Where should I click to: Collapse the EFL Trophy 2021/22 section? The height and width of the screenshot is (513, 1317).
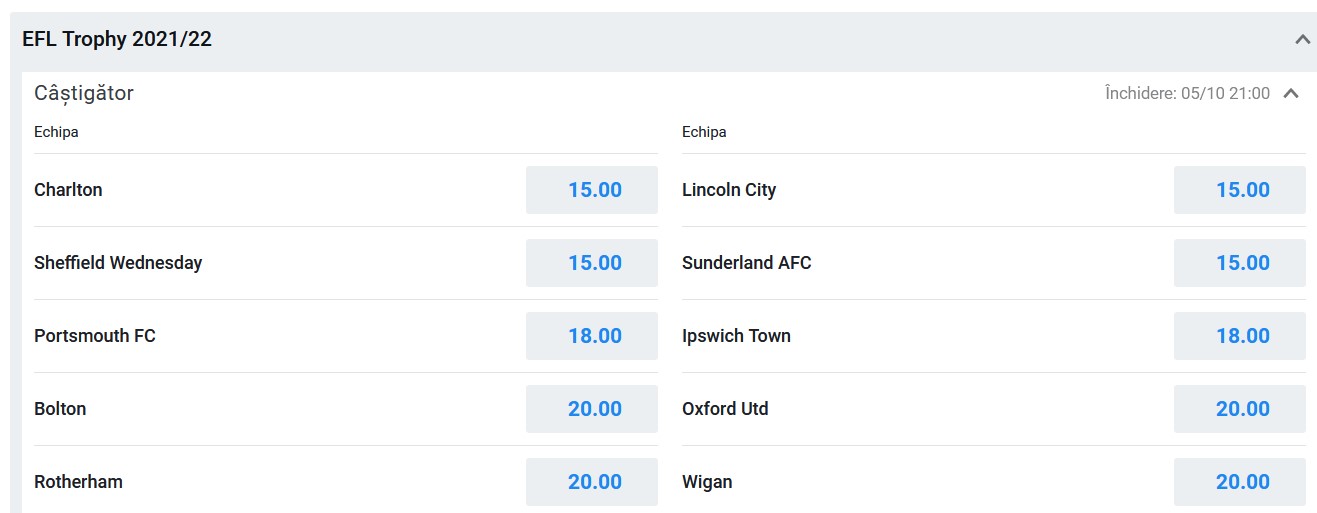(1302, 40)
